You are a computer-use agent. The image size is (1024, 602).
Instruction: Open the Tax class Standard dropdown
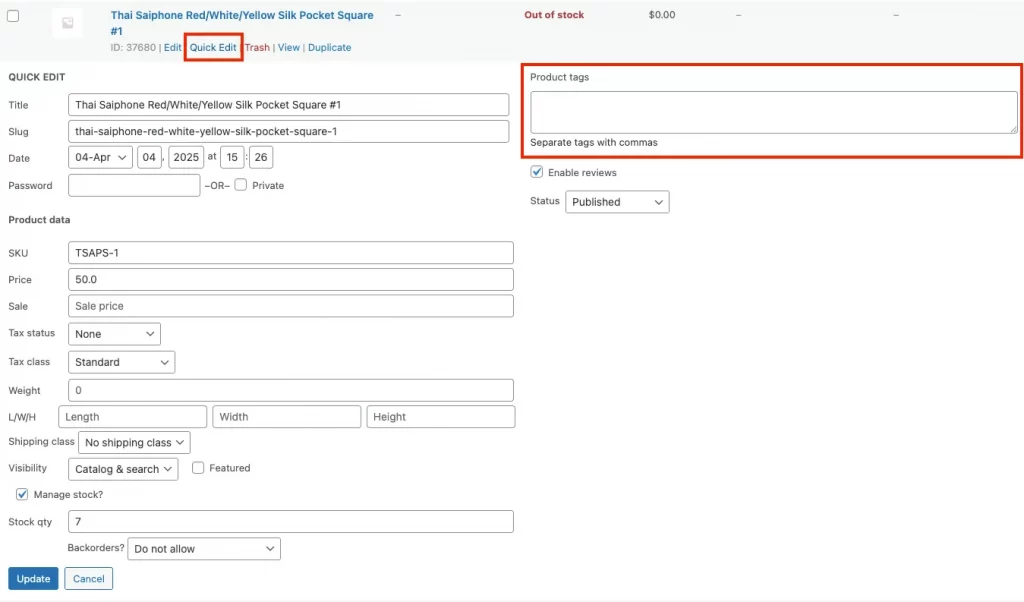pos(121,362)
